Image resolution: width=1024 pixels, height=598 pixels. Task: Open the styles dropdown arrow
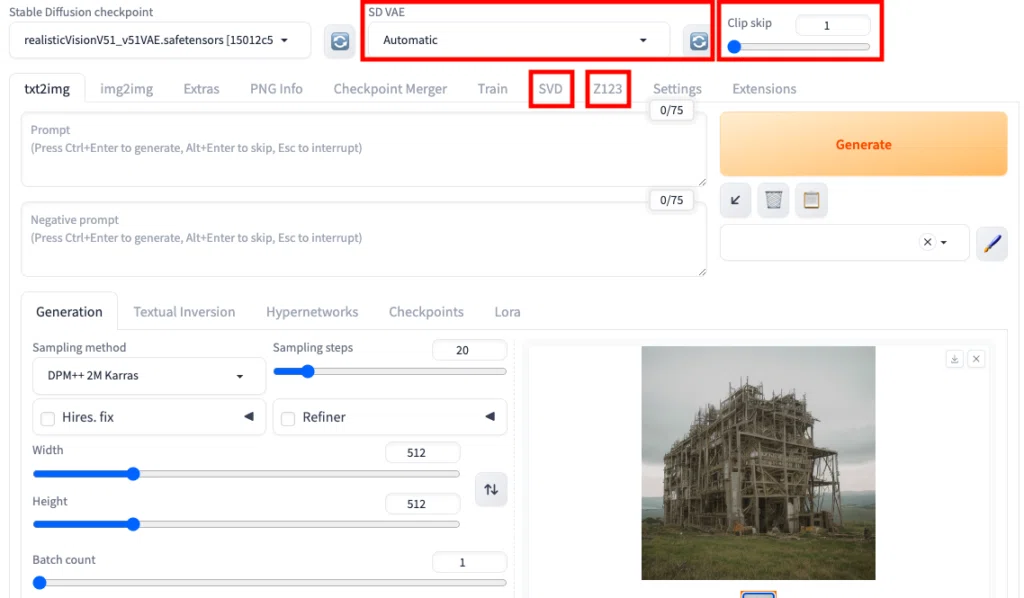pos(944,243)
